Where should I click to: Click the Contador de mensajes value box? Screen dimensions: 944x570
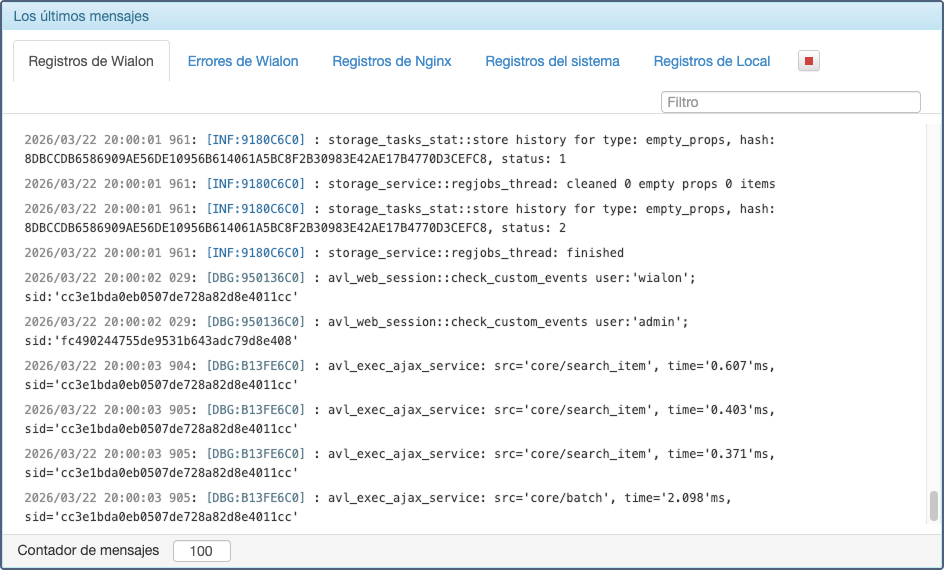click(x=201, y=551)
